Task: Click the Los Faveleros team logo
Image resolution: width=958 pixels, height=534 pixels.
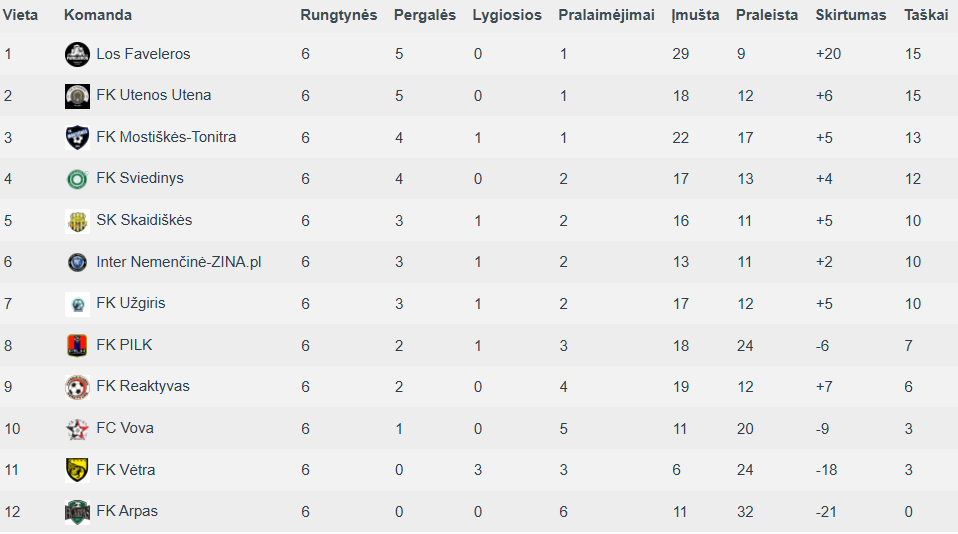Action: (77, 54)
